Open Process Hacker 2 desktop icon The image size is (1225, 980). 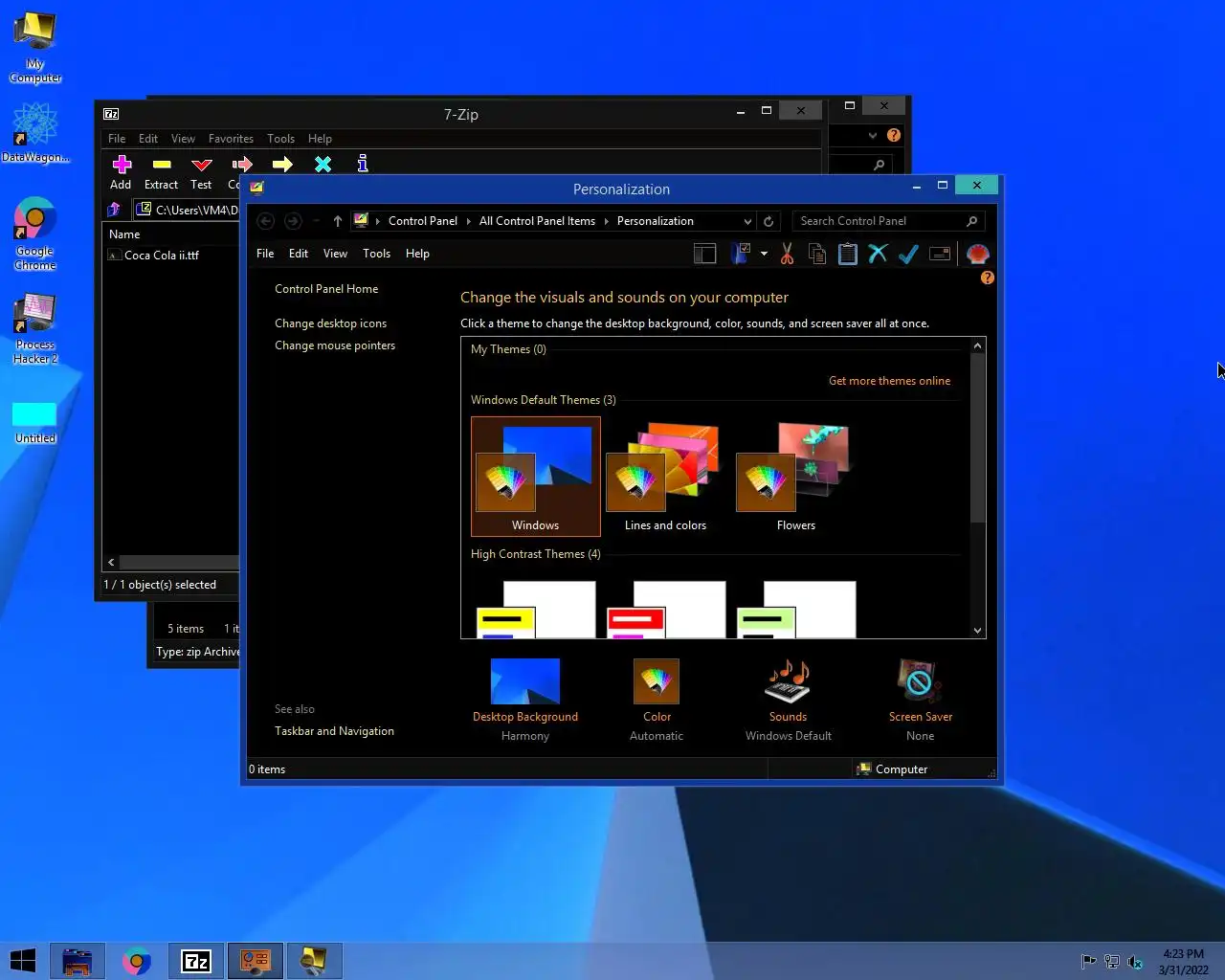click(35, 330)
